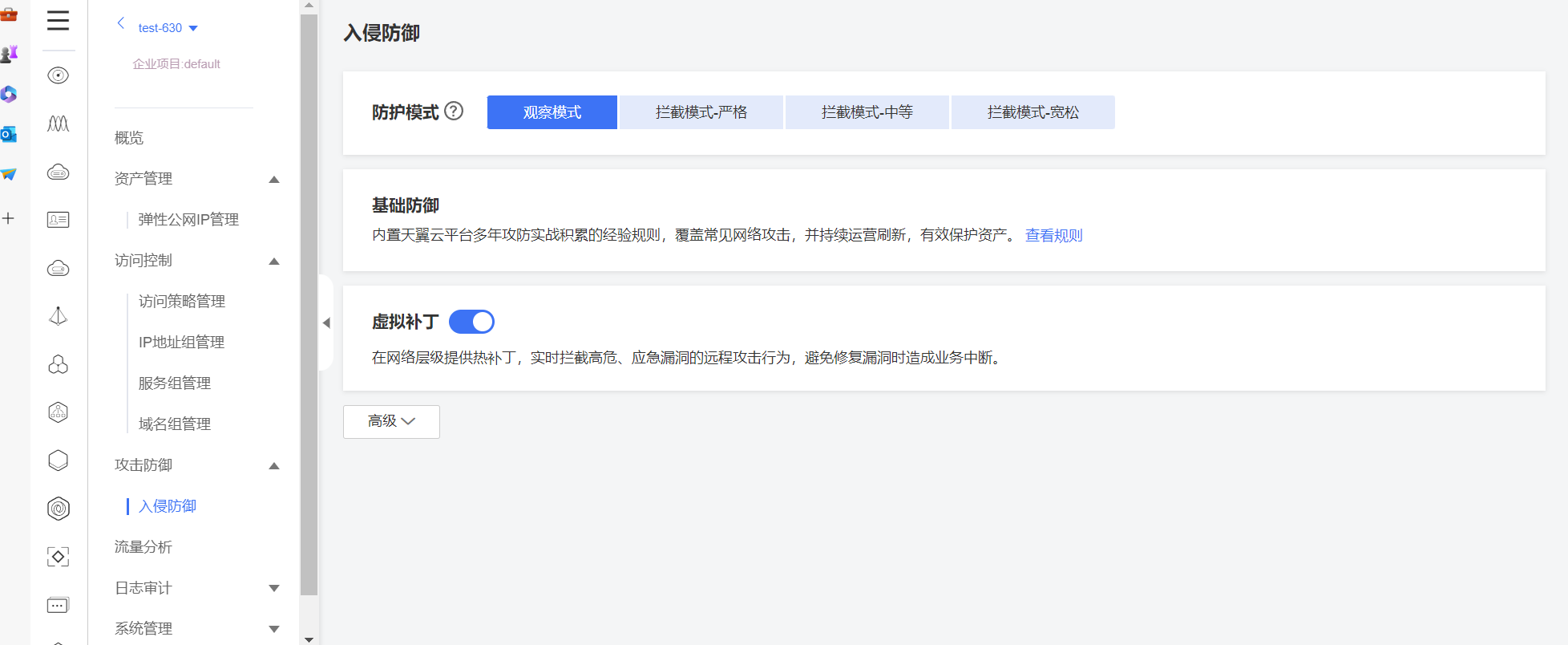Open the ID card icon in sidebar

pos(58,220)
